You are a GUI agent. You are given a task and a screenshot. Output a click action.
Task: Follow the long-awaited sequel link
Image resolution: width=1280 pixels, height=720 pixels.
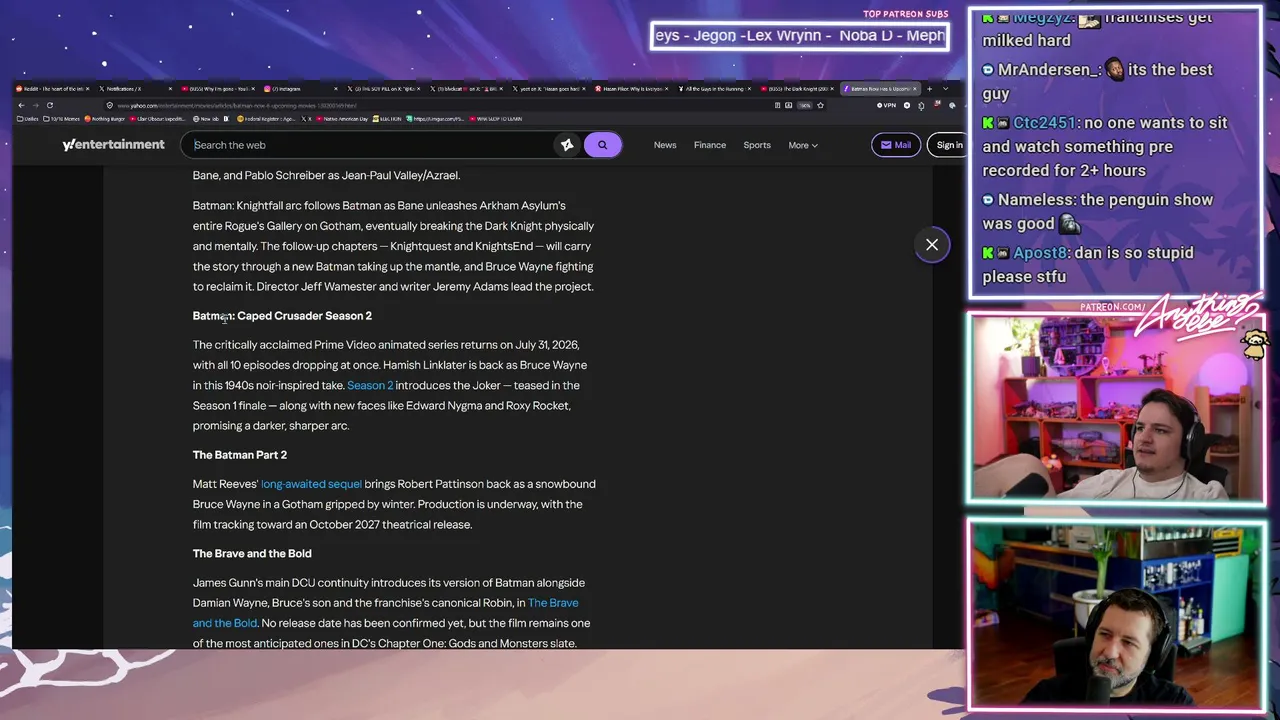coord(311,484)
